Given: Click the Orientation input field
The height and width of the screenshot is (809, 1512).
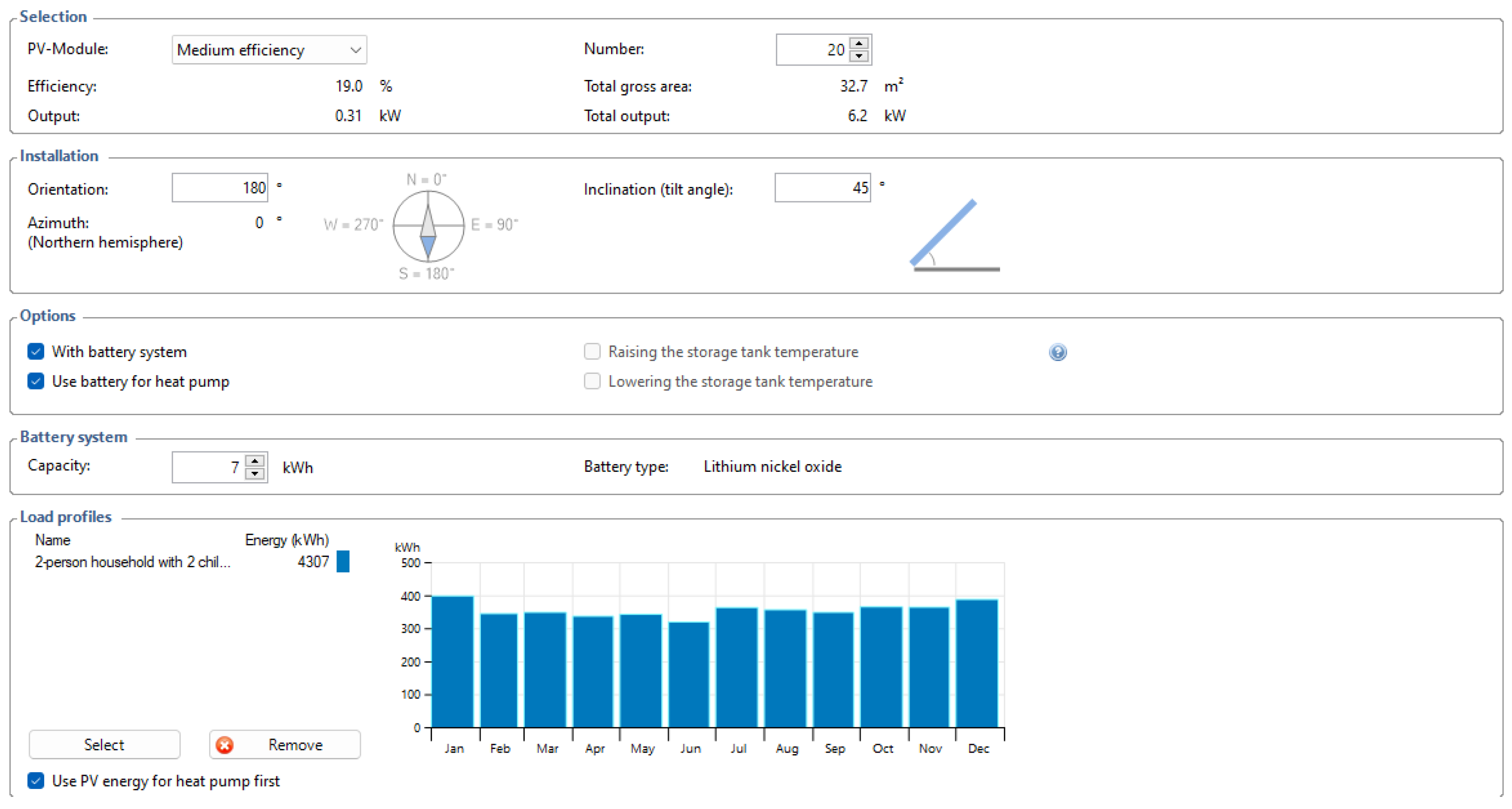Looking at the screenshot, I should [x=219, y=188].
